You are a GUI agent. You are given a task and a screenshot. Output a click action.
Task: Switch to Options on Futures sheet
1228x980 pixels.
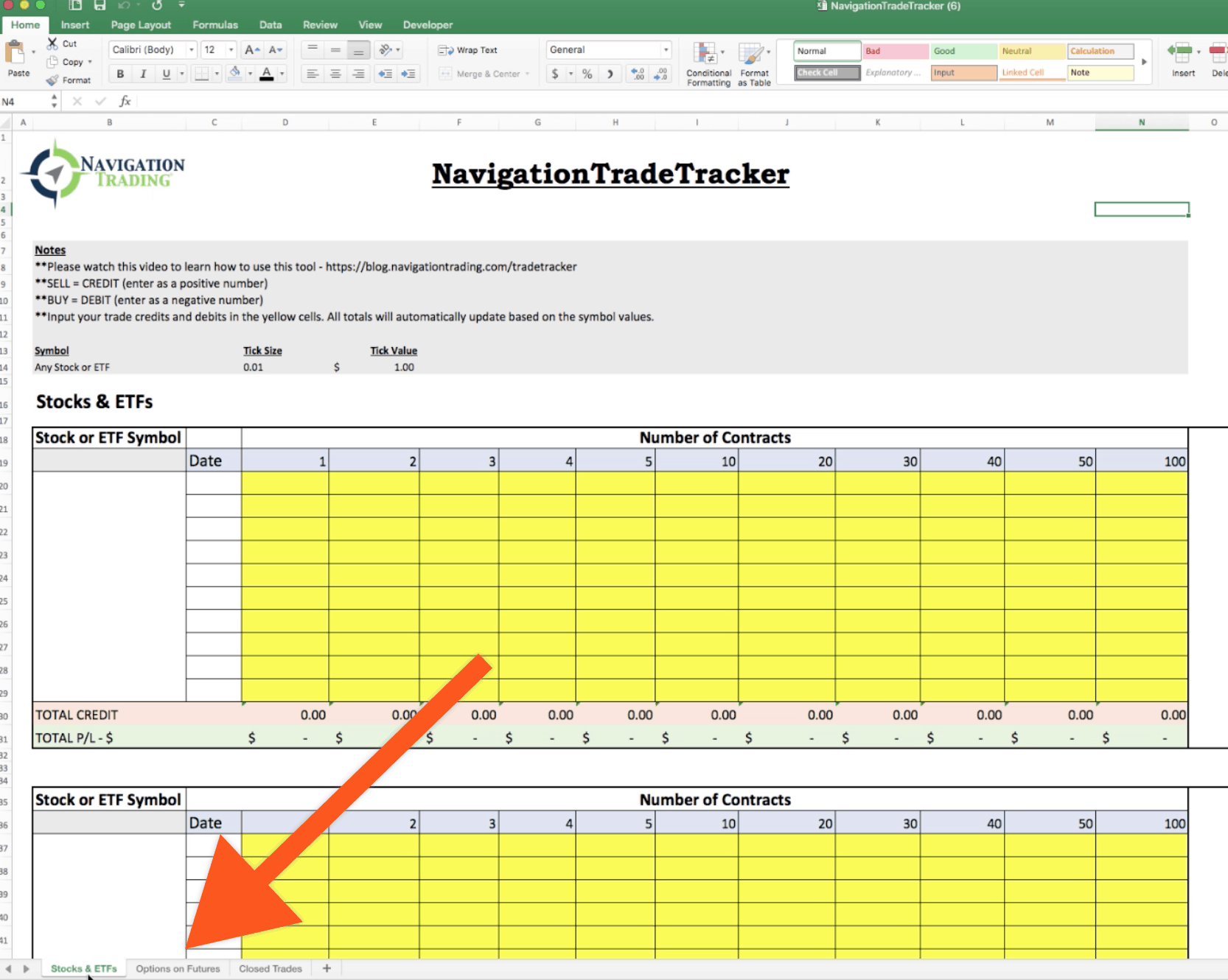click(178, 968)
